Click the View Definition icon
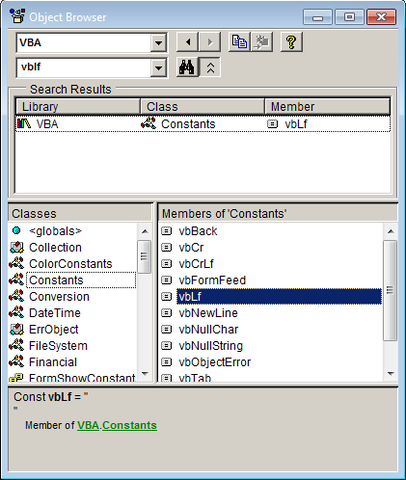 pyautogui.click(x=262, y=42)
